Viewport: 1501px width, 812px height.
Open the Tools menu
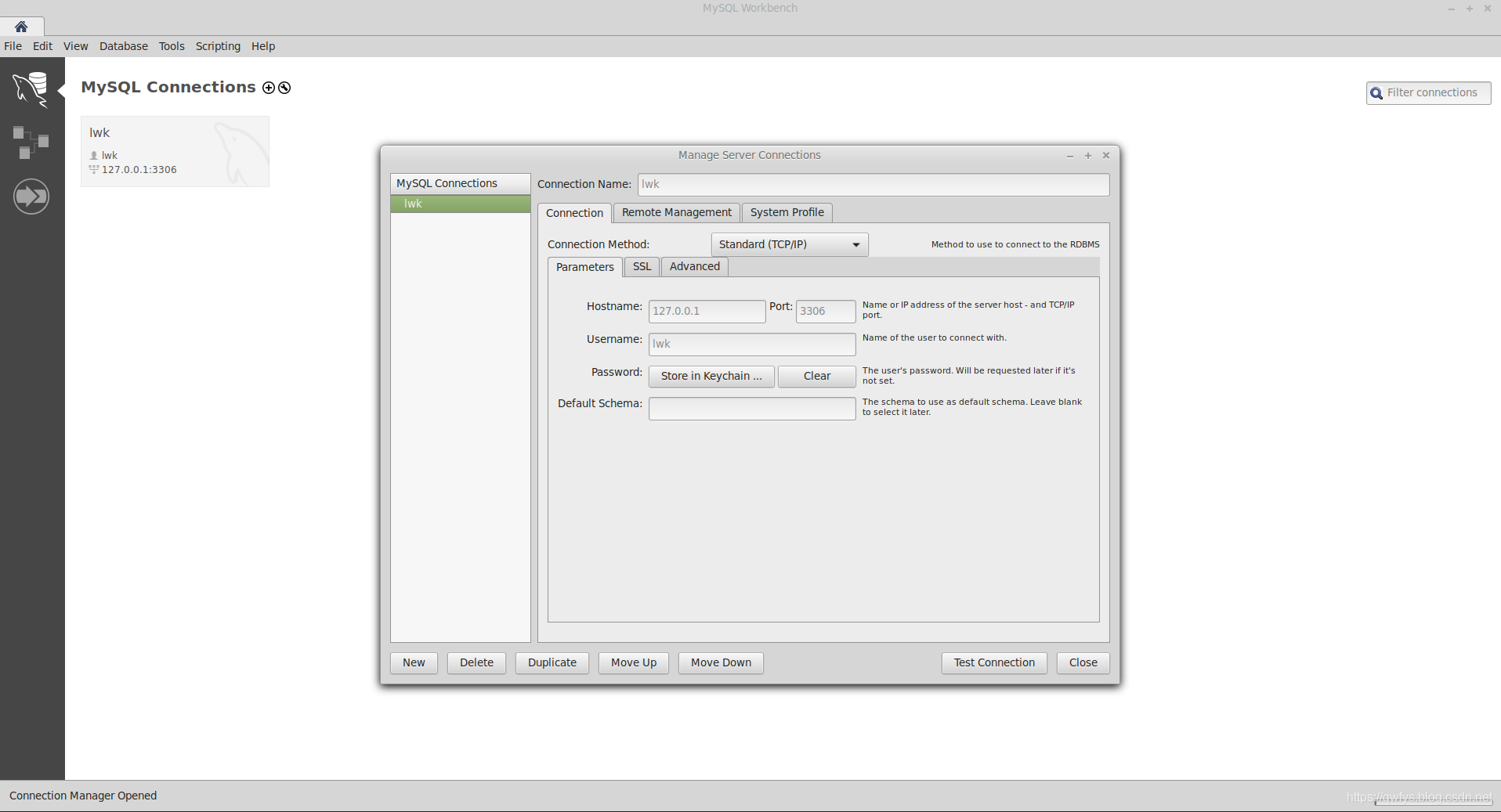[172, 46]
